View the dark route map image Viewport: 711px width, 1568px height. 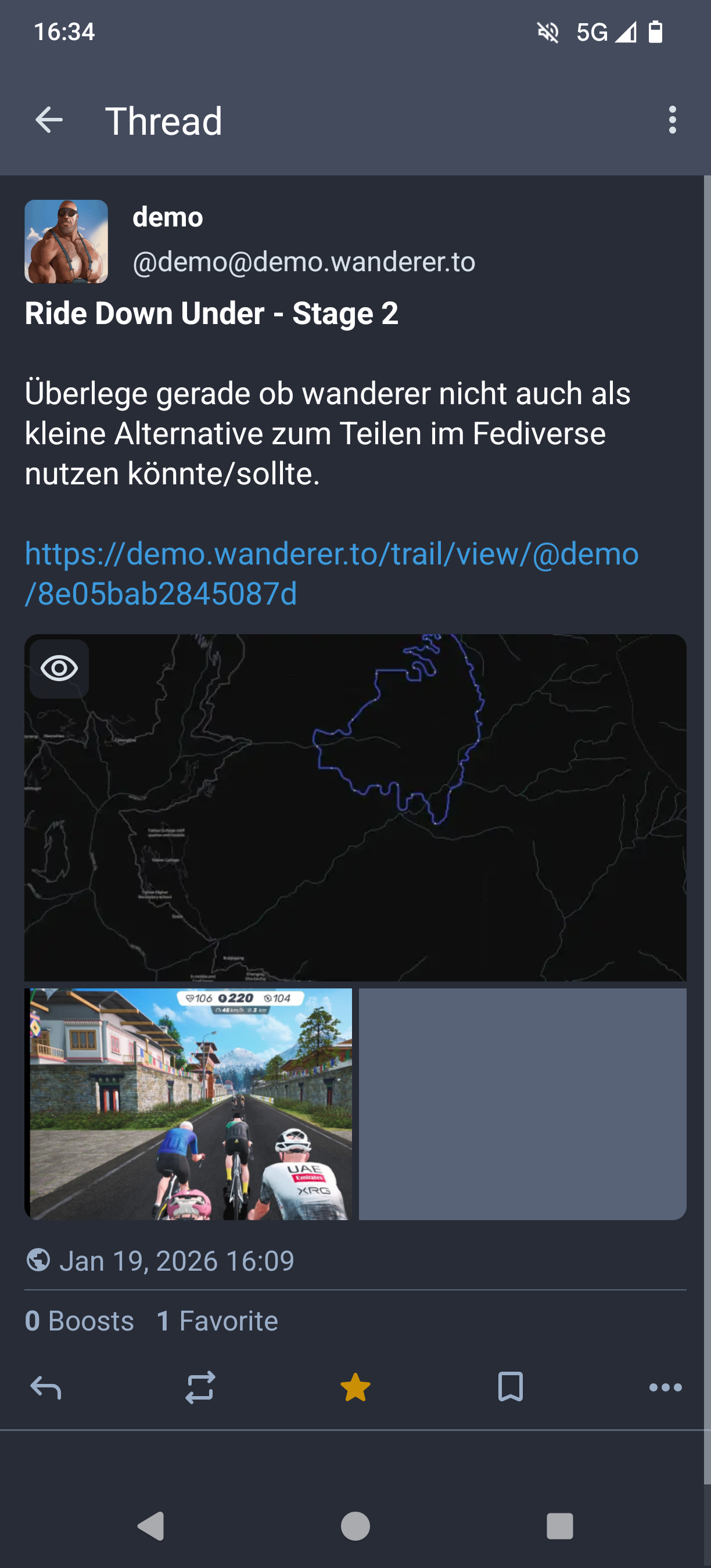point(355,807)
